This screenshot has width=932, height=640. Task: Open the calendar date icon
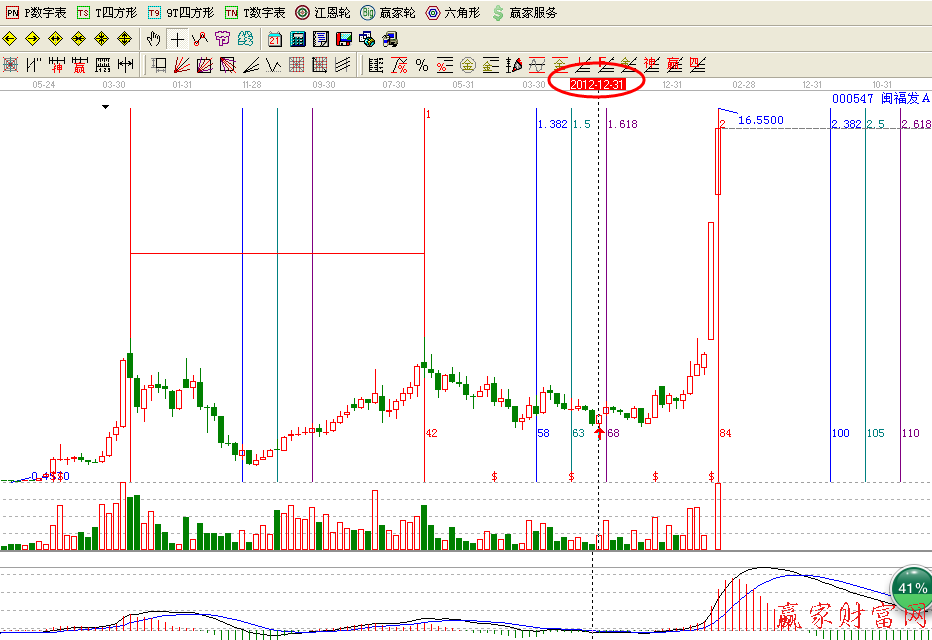tap(274, 39)
